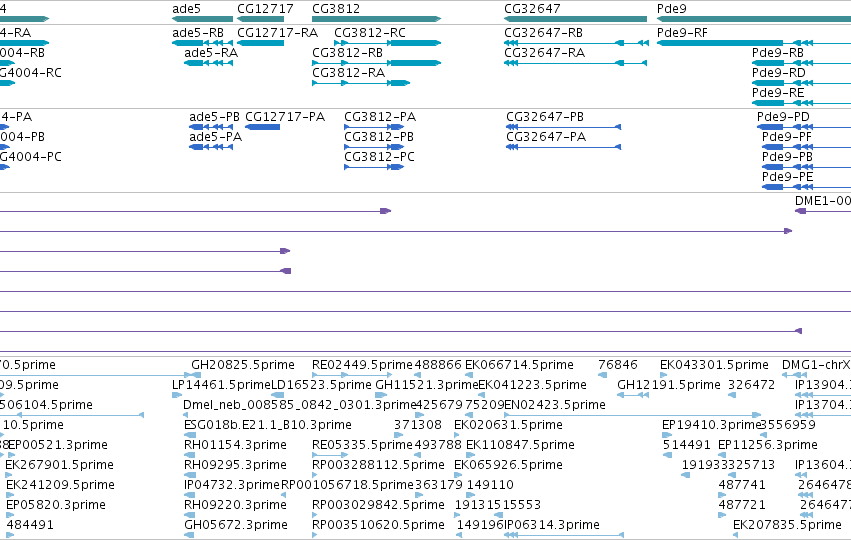Select protein Pde9-PD
Viewport: 851px width, 540px height.
pyautogui.click(x=783, y=117)
